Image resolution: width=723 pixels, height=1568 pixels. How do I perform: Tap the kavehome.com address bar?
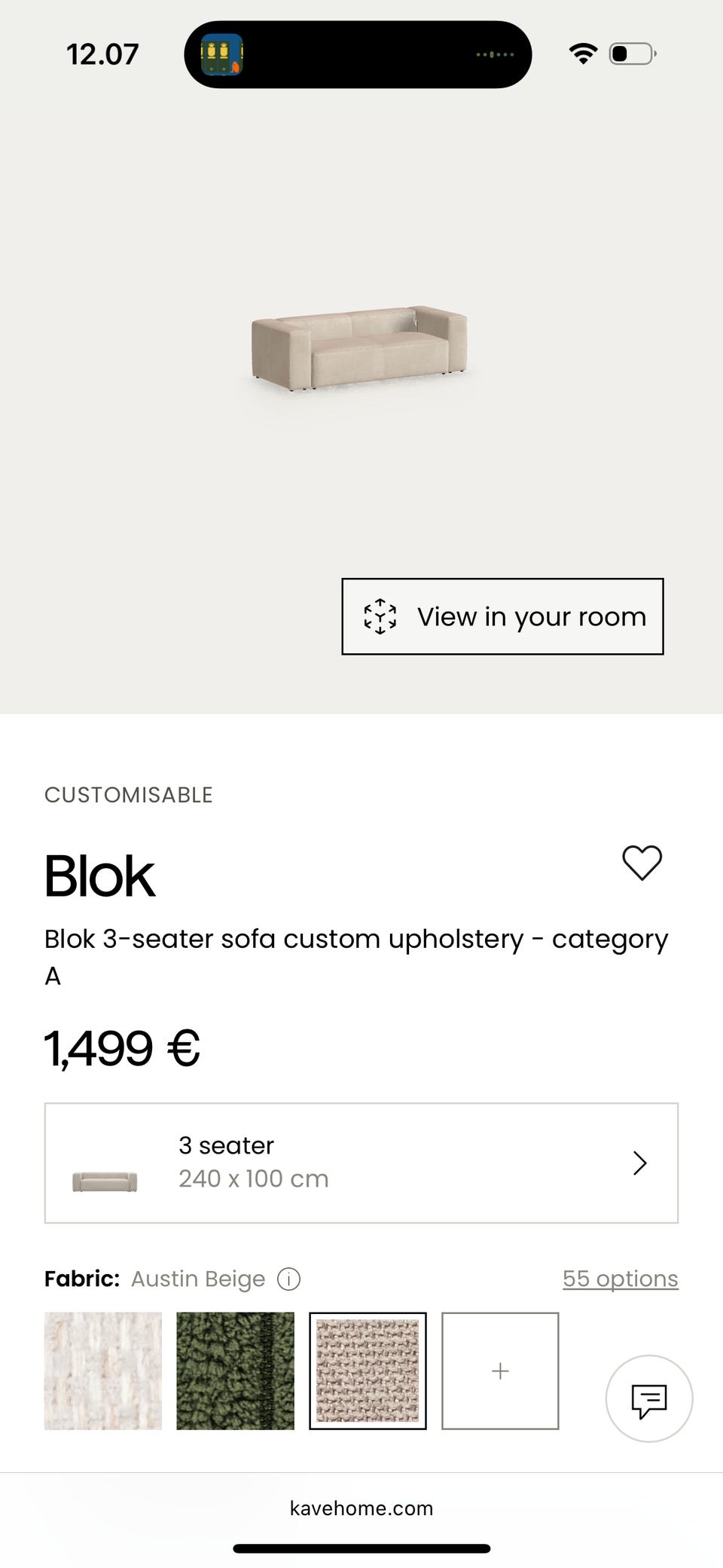pyautogui.click(x=361, y=1508)
